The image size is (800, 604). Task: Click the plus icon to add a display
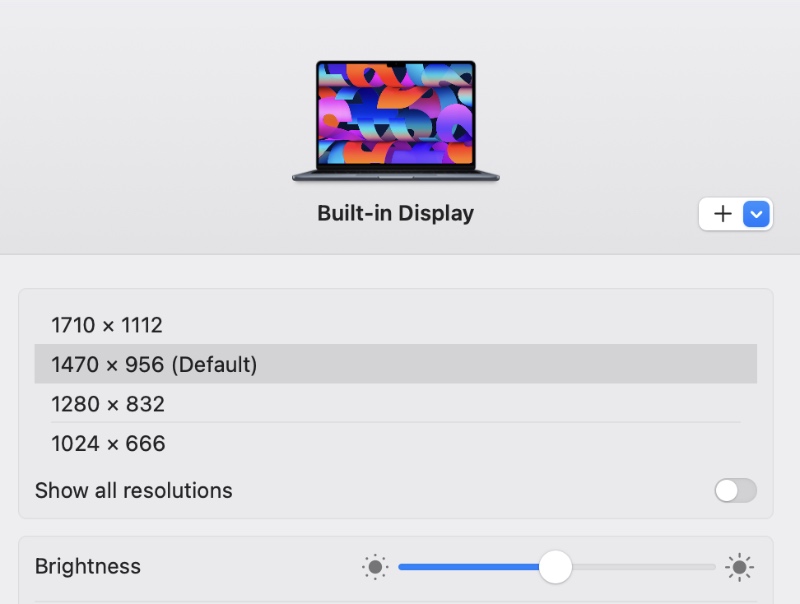pos(722,214)
